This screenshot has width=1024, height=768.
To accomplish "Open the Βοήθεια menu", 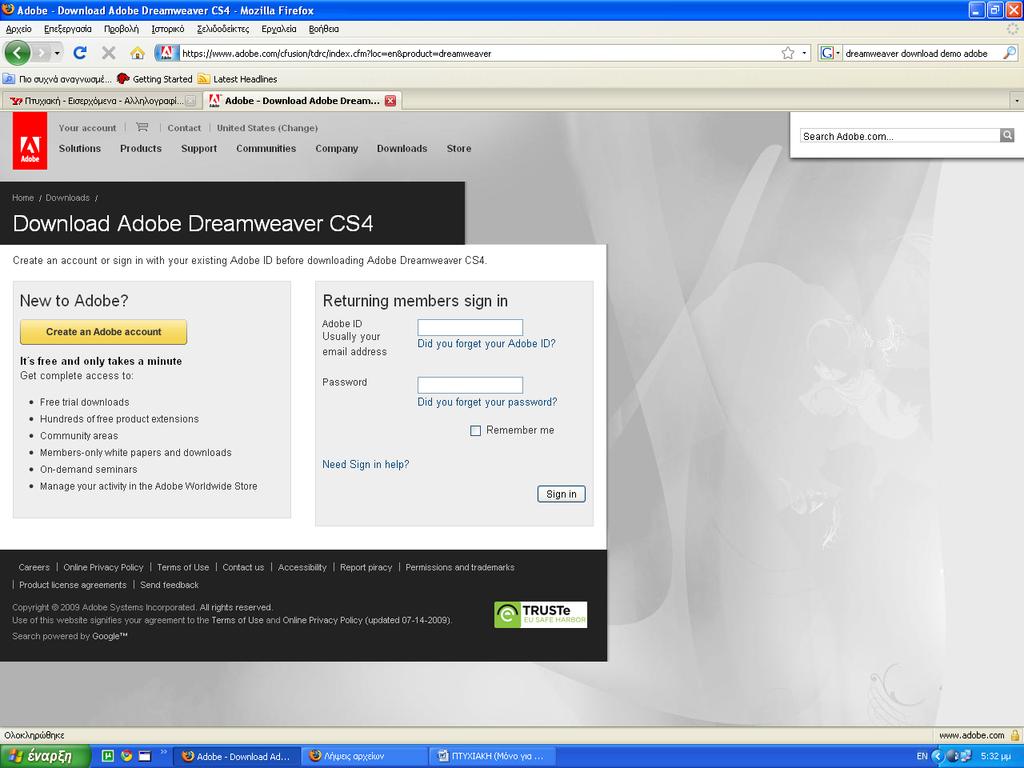I will click(324, 29).
